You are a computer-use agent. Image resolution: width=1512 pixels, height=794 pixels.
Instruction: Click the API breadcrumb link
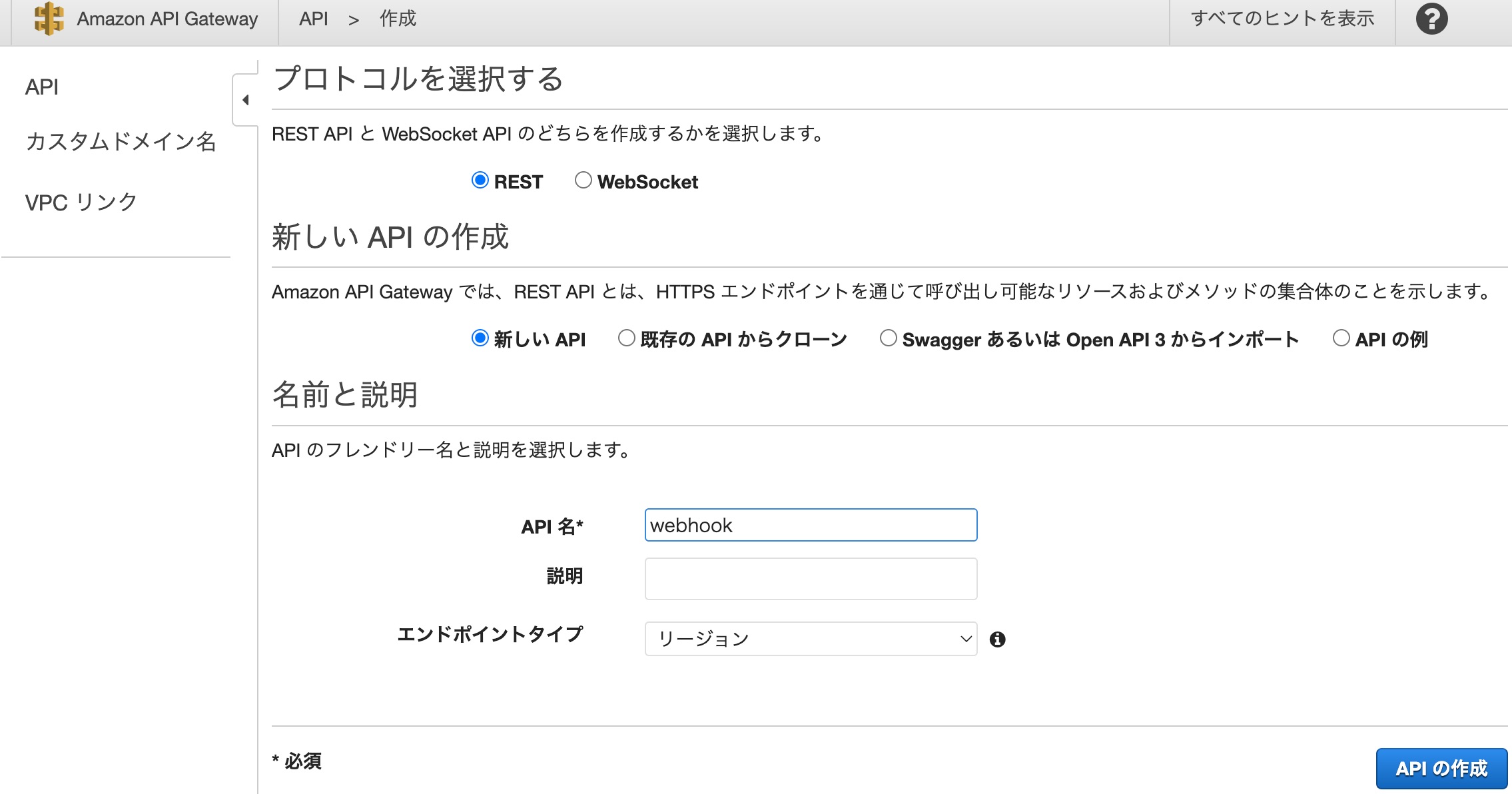[312, 18]
